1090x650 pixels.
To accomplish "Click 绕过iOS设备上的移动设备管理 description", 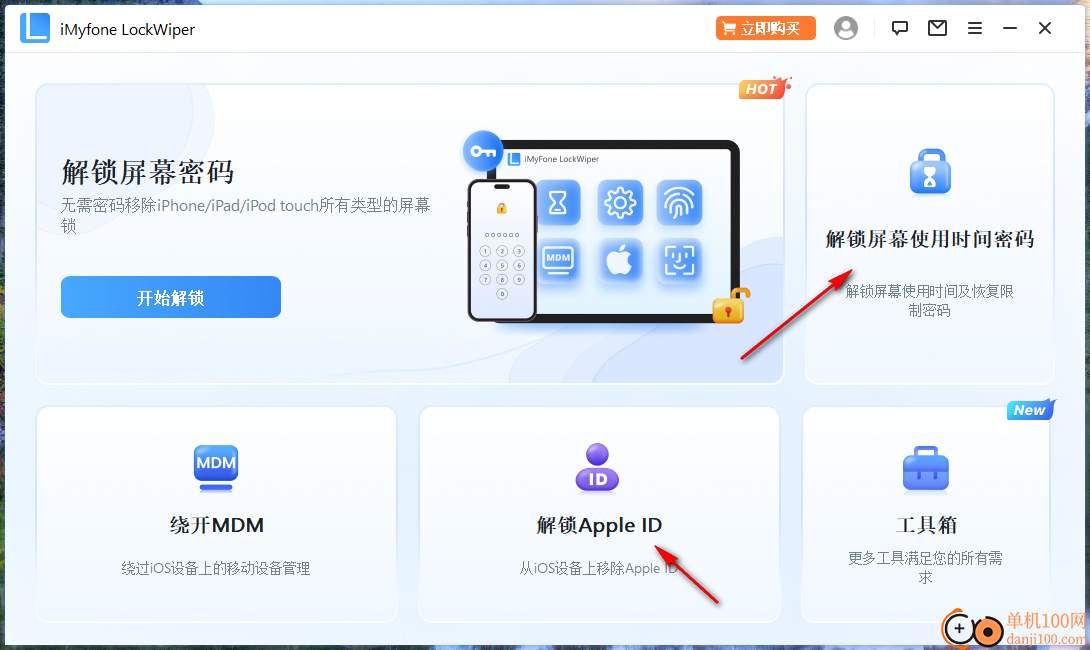I will tap(215, 568).
